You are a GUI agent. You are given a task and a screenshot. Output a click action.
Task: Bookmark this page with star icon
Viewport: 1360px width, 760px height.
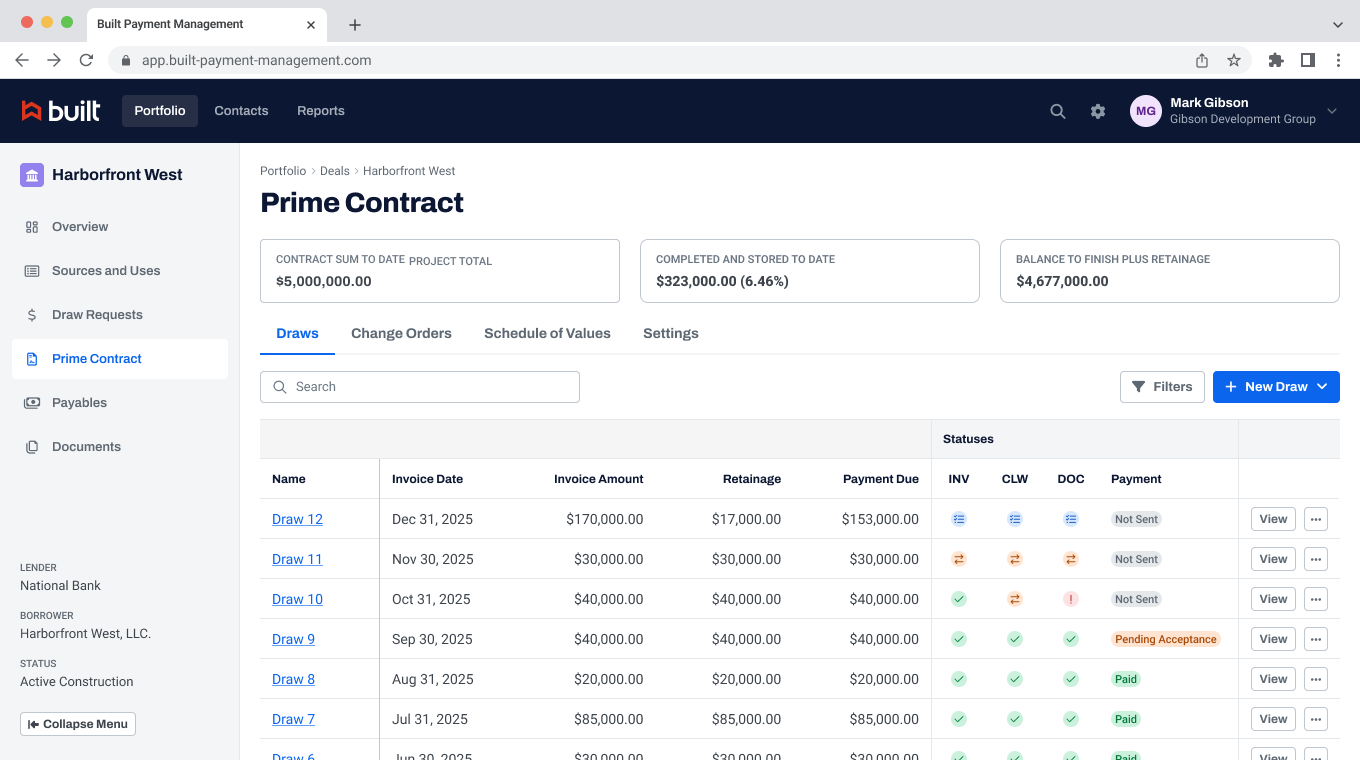(x=1234, y=60)
